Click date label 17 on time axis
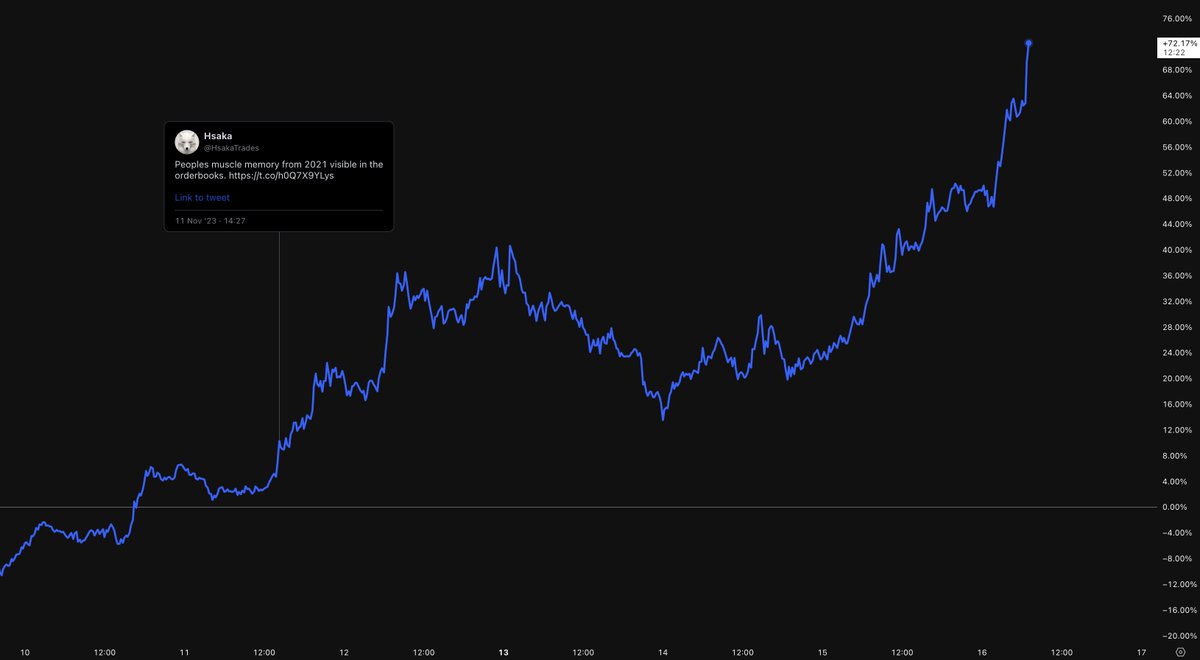The width and height of the screenshot is (1200, 660). coord(1142,653)
